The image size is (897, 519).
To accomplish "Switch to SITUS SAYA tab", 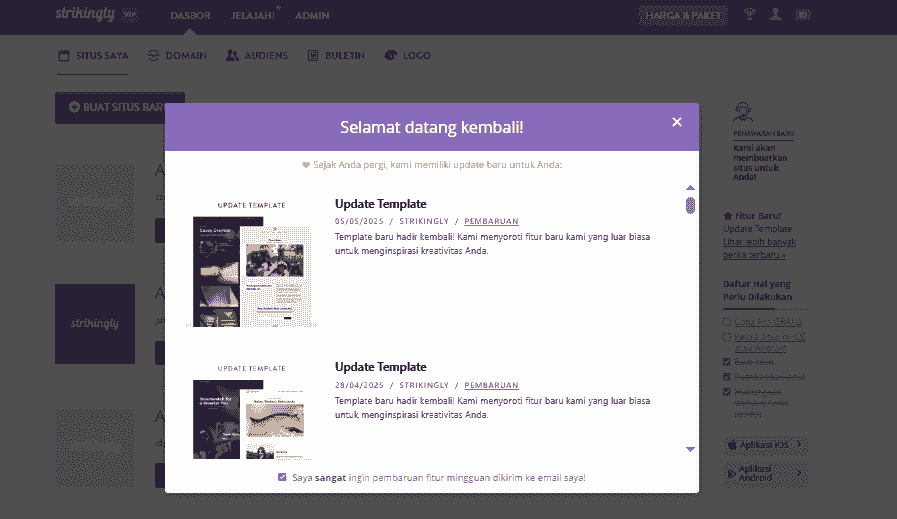I will tap(93, 56).
